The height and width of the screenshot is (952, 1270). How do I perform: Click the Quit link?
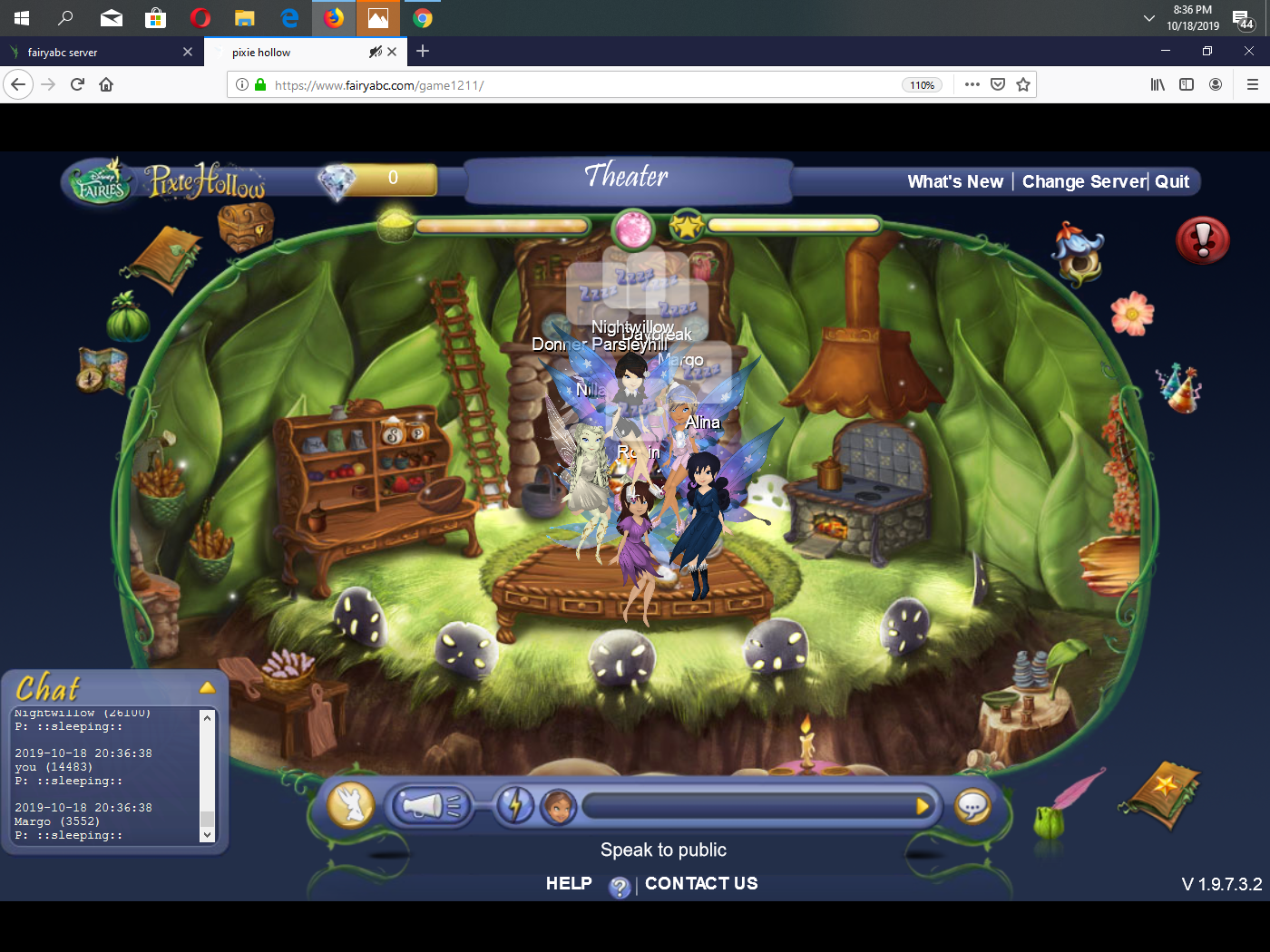pos(1171,181)
